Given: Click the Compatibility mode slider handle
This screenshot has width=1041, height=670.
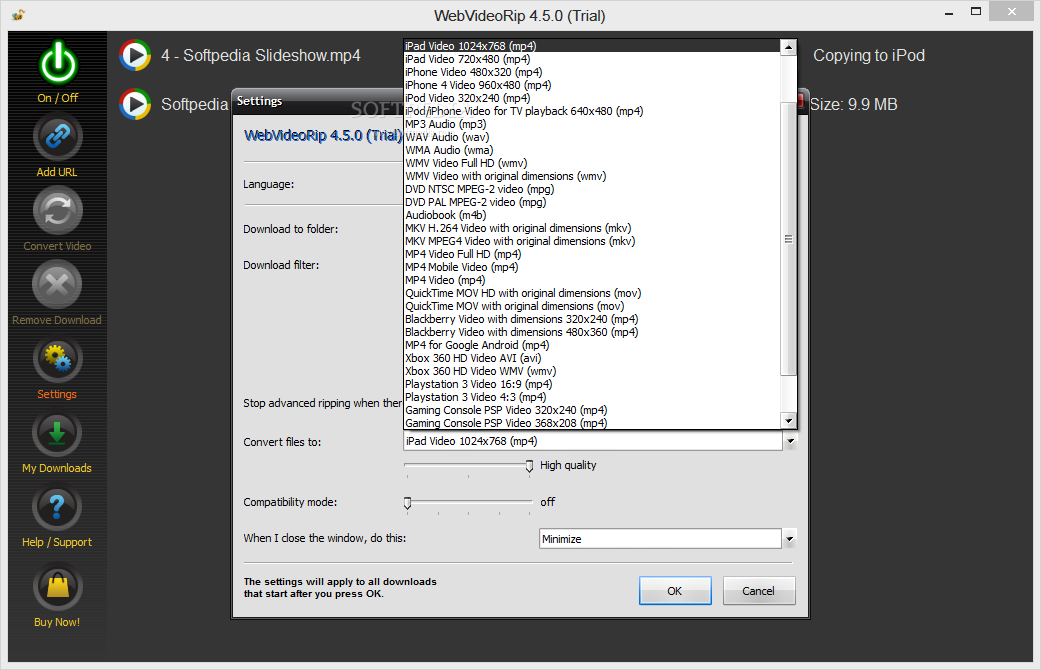Looking at the screenshot, I should coord(408,503).
